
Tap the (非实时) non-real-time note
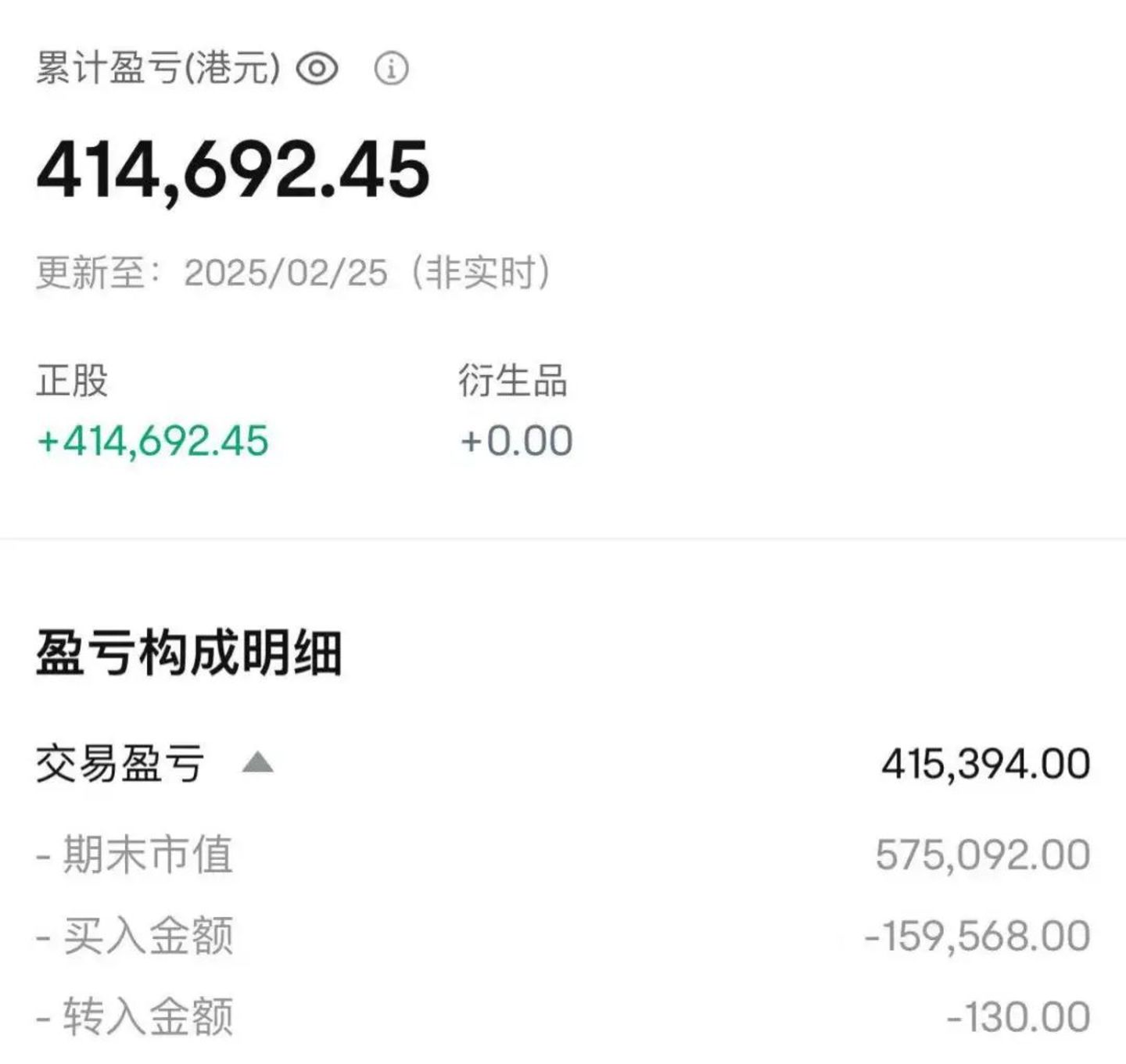click(x=481, y=273)
